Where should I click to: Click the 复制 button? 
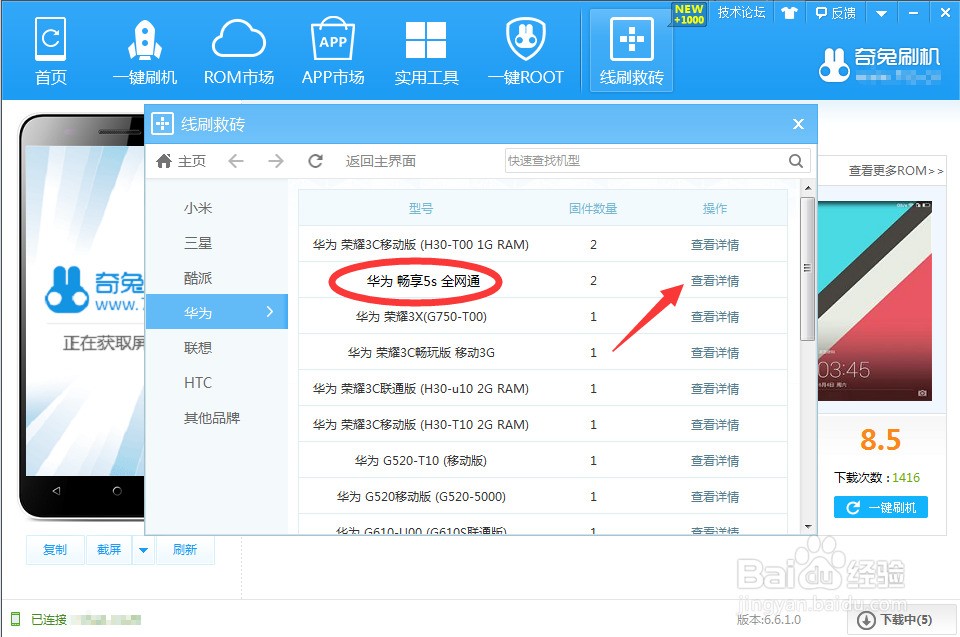[54, 549]
